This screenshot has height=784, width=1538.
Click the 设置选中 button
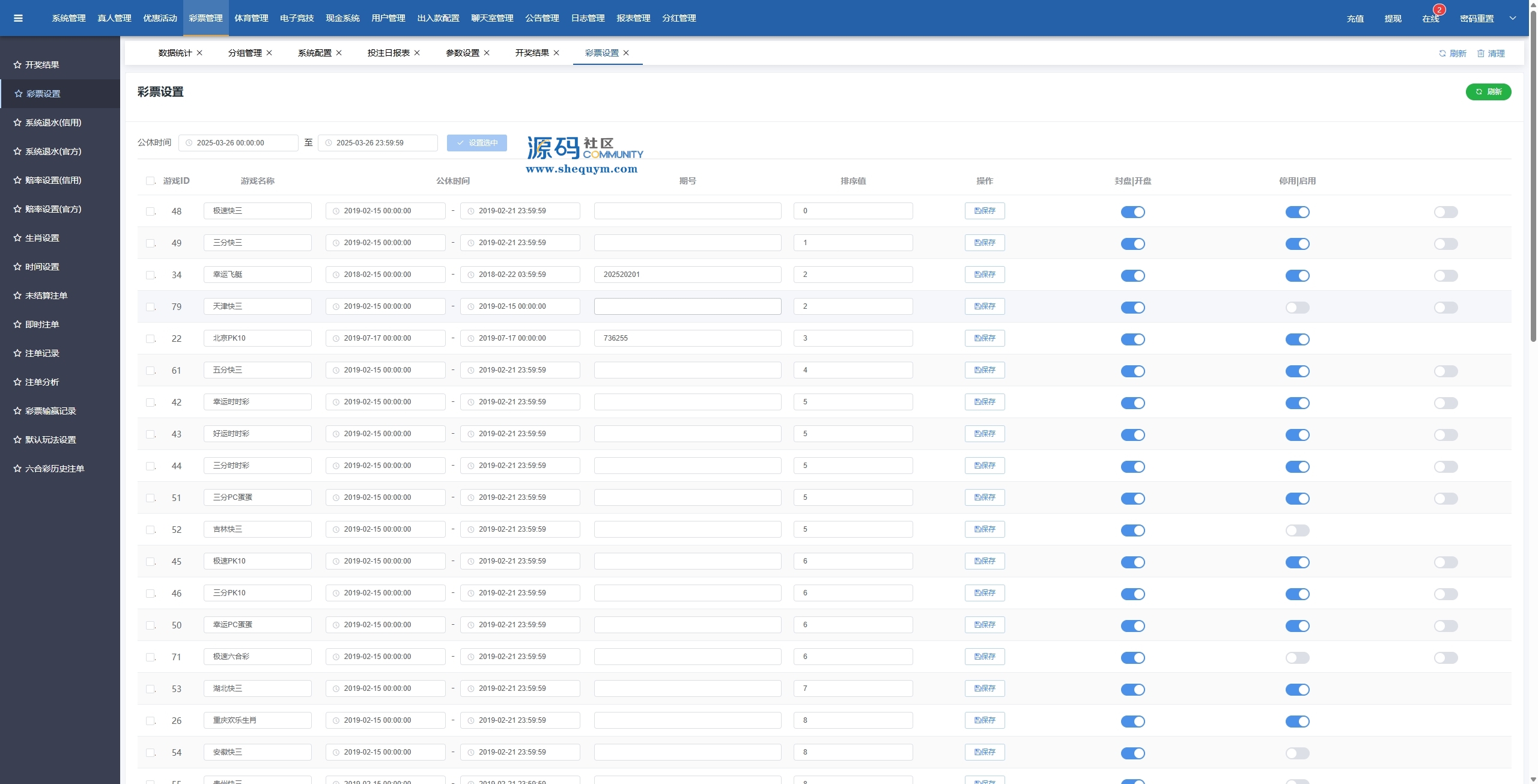pyautogui.click(x=477, y=143)
